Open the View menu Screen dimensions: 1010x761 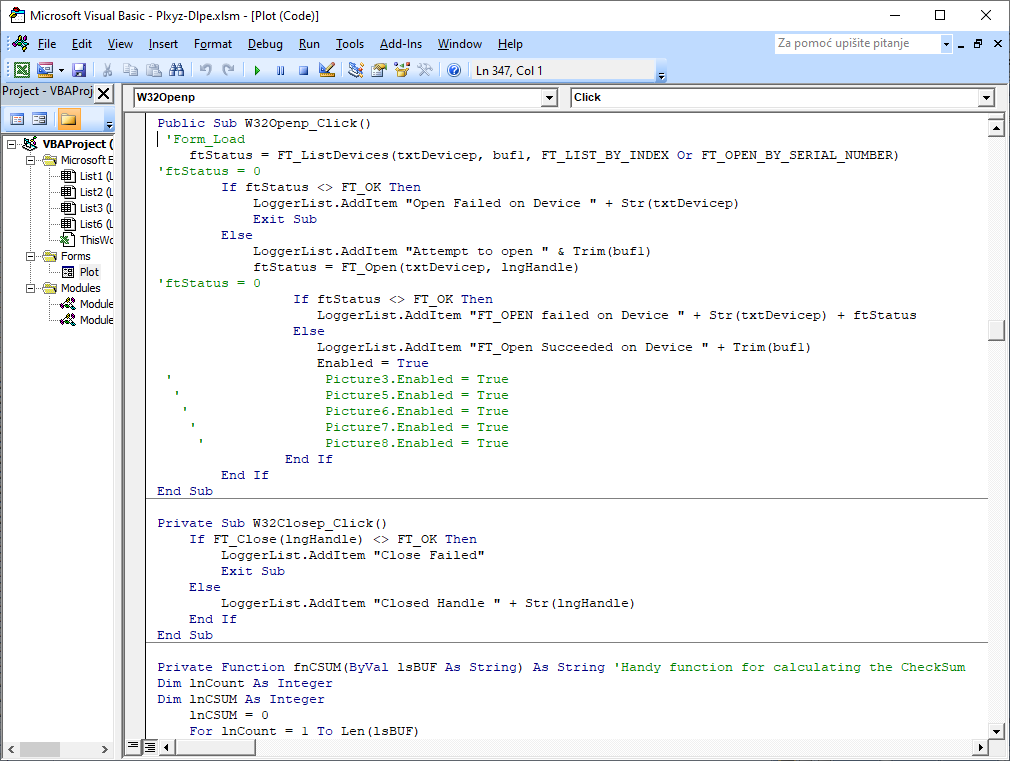(120, 44)
